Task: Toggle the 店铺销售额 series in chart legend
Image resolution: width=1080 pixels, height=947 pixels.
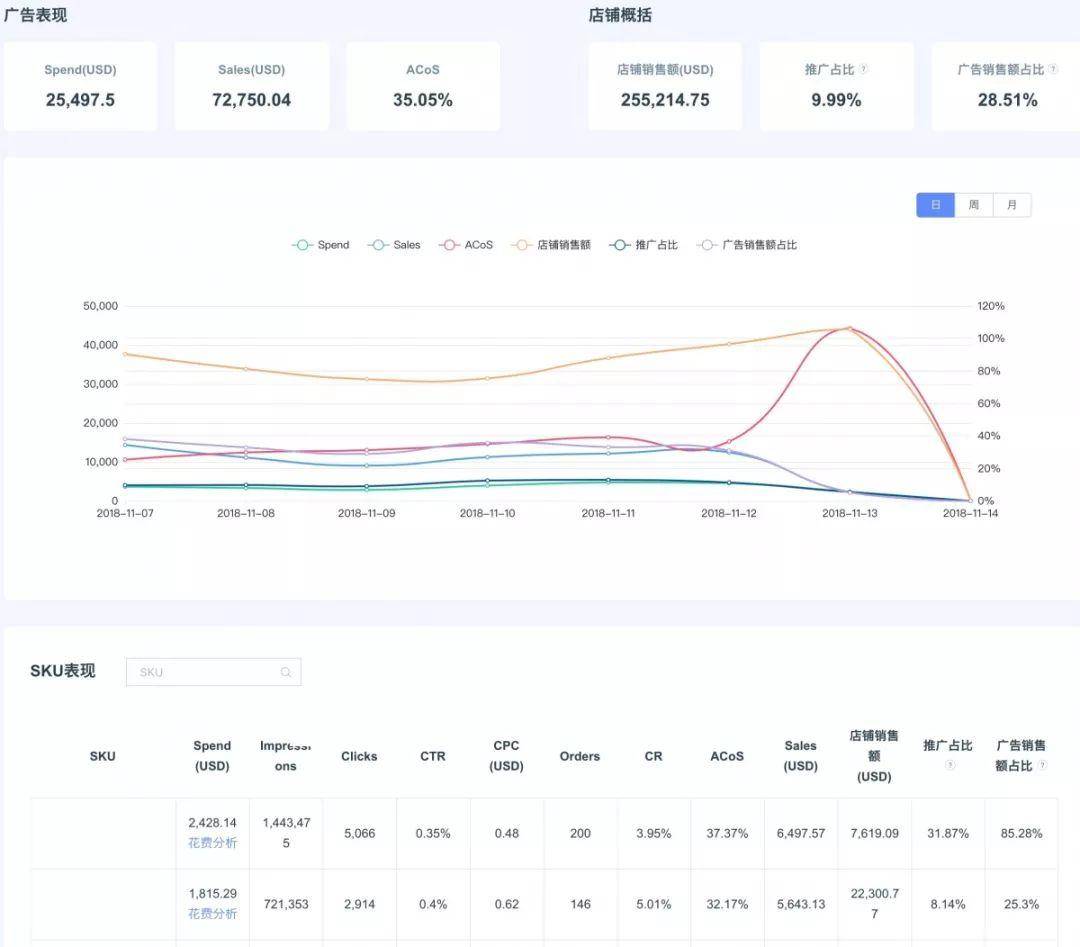Action: coord(551,245)
